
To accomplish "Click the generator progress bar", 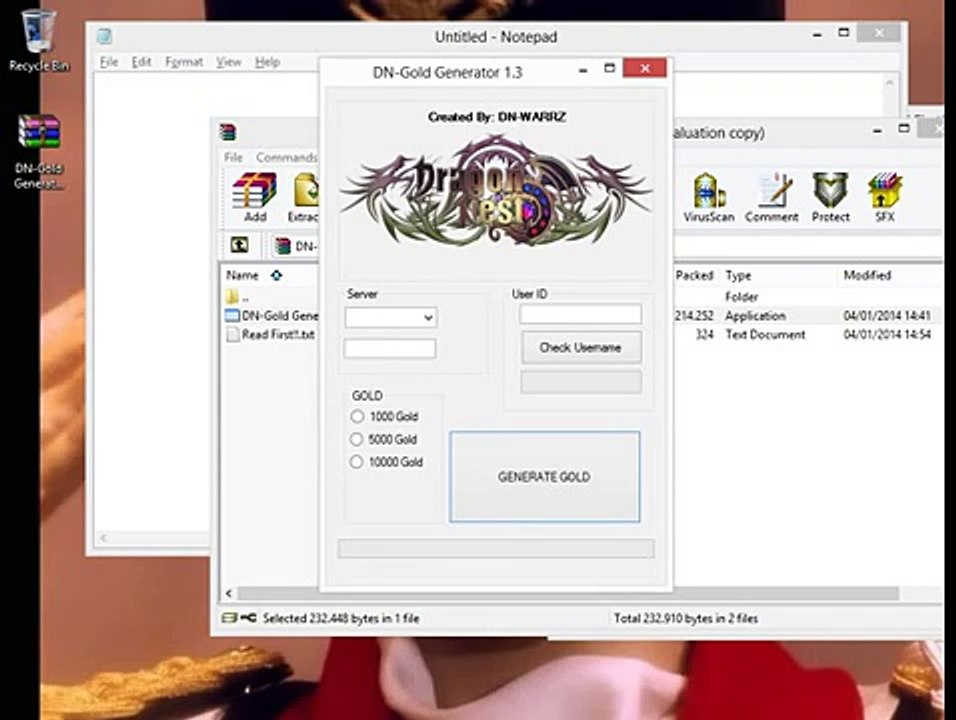I will 496,548.
